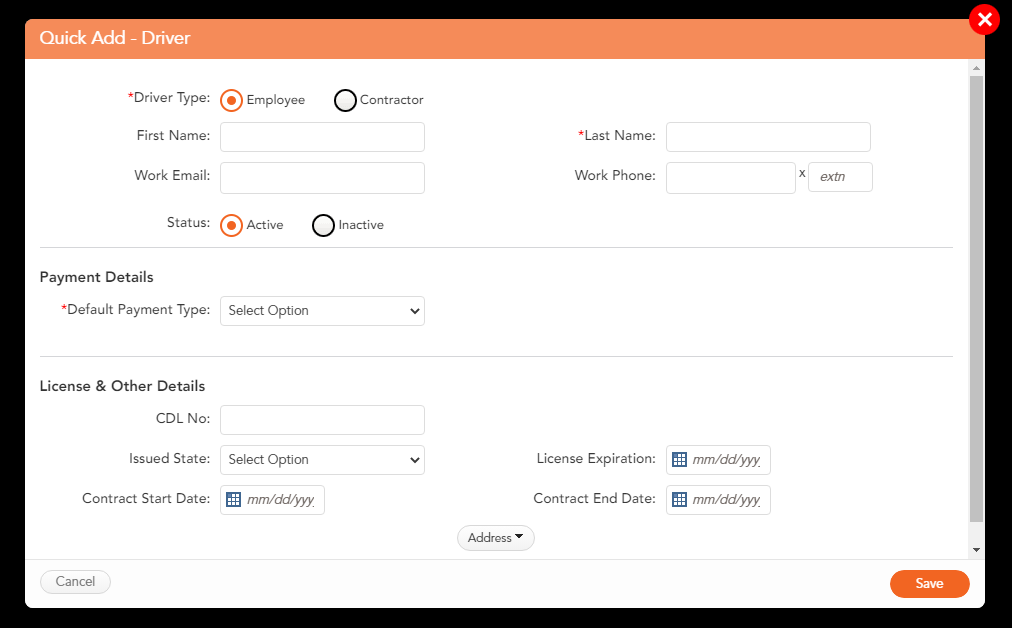Focus the Work Phone number field
Viewport: 1012px width, 628px height.
click(x=731, y=177)
